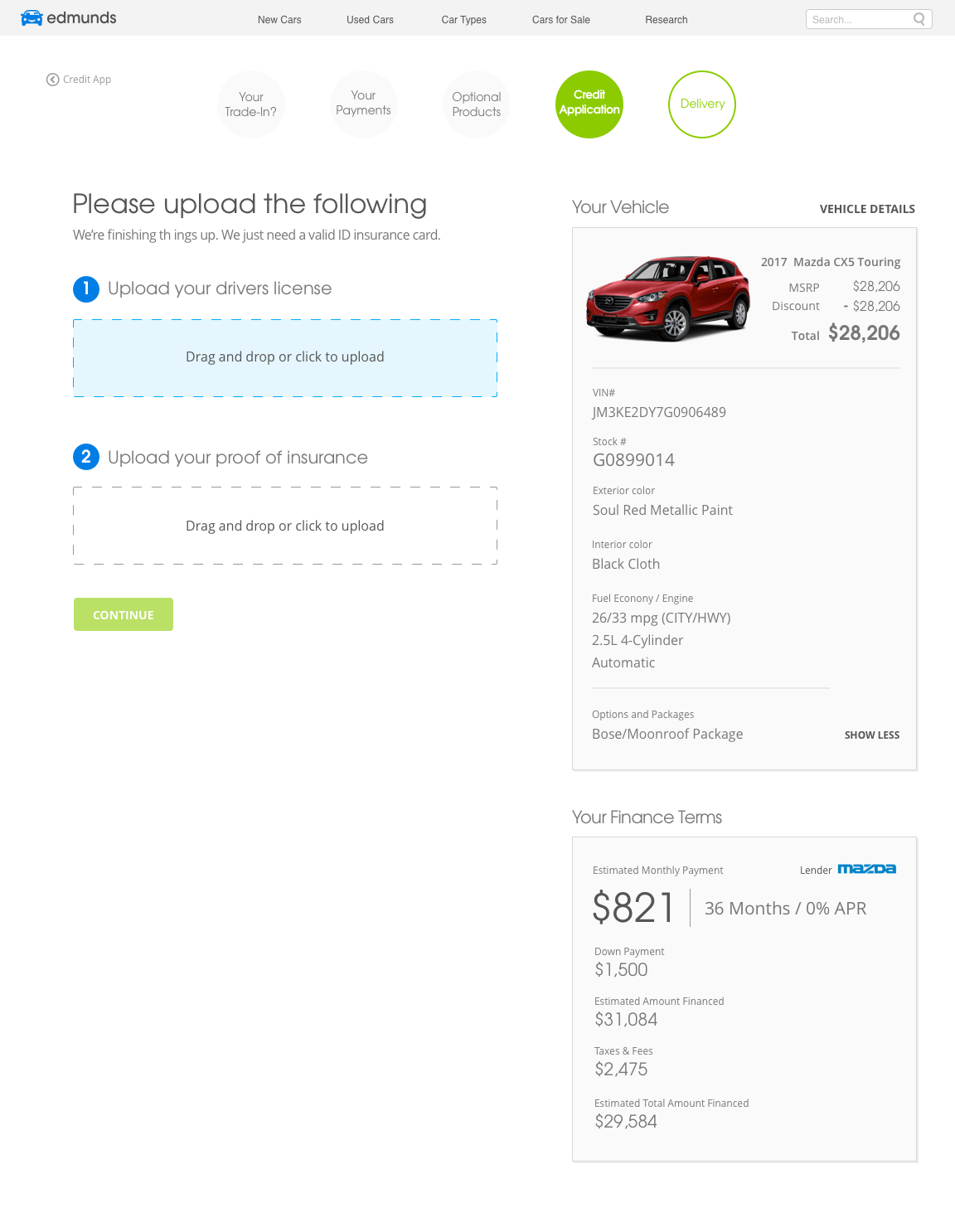The width and height of the screenshot is (955, 1232).
Task: View the red Mazda CX5 thumbnail
Action: tap(668, 298)
